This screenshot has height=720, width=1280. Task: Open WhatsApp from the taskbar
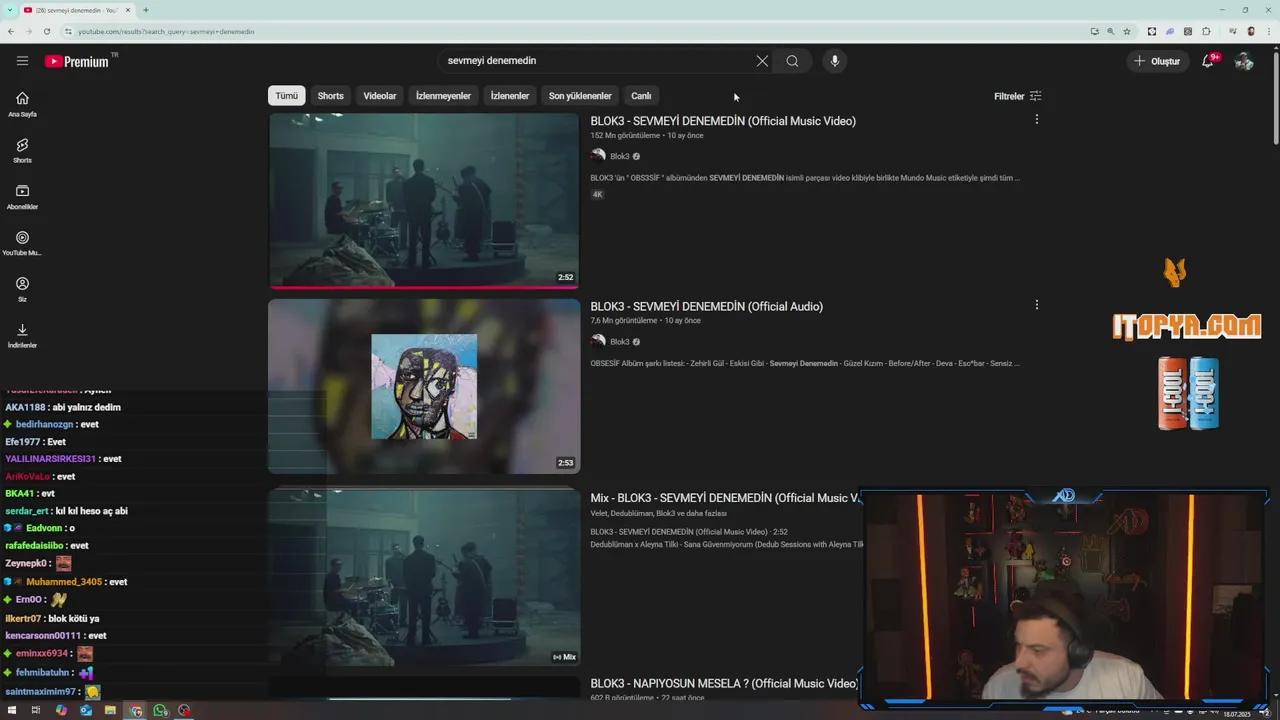coord(160,710)
